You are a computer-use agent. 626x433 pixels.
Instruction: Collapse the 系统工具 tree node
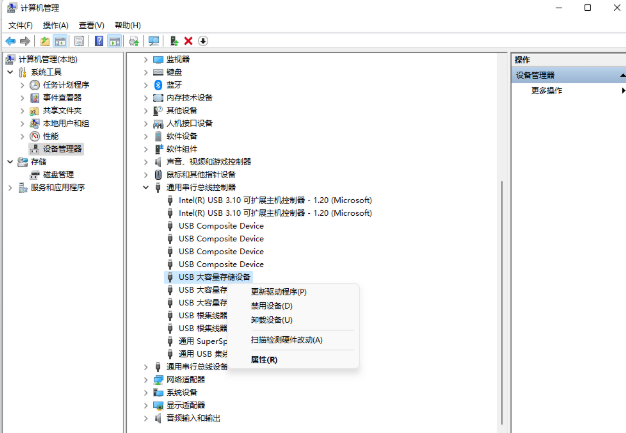tap(11, 72)
